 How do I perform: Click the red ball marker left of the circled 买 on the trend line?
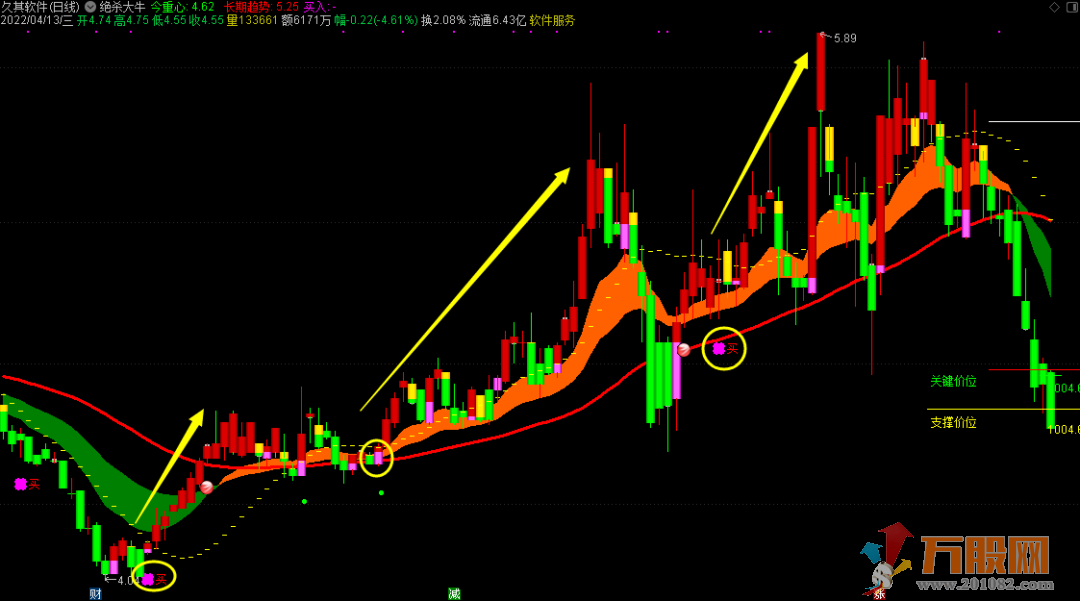[x=684, y=350]
